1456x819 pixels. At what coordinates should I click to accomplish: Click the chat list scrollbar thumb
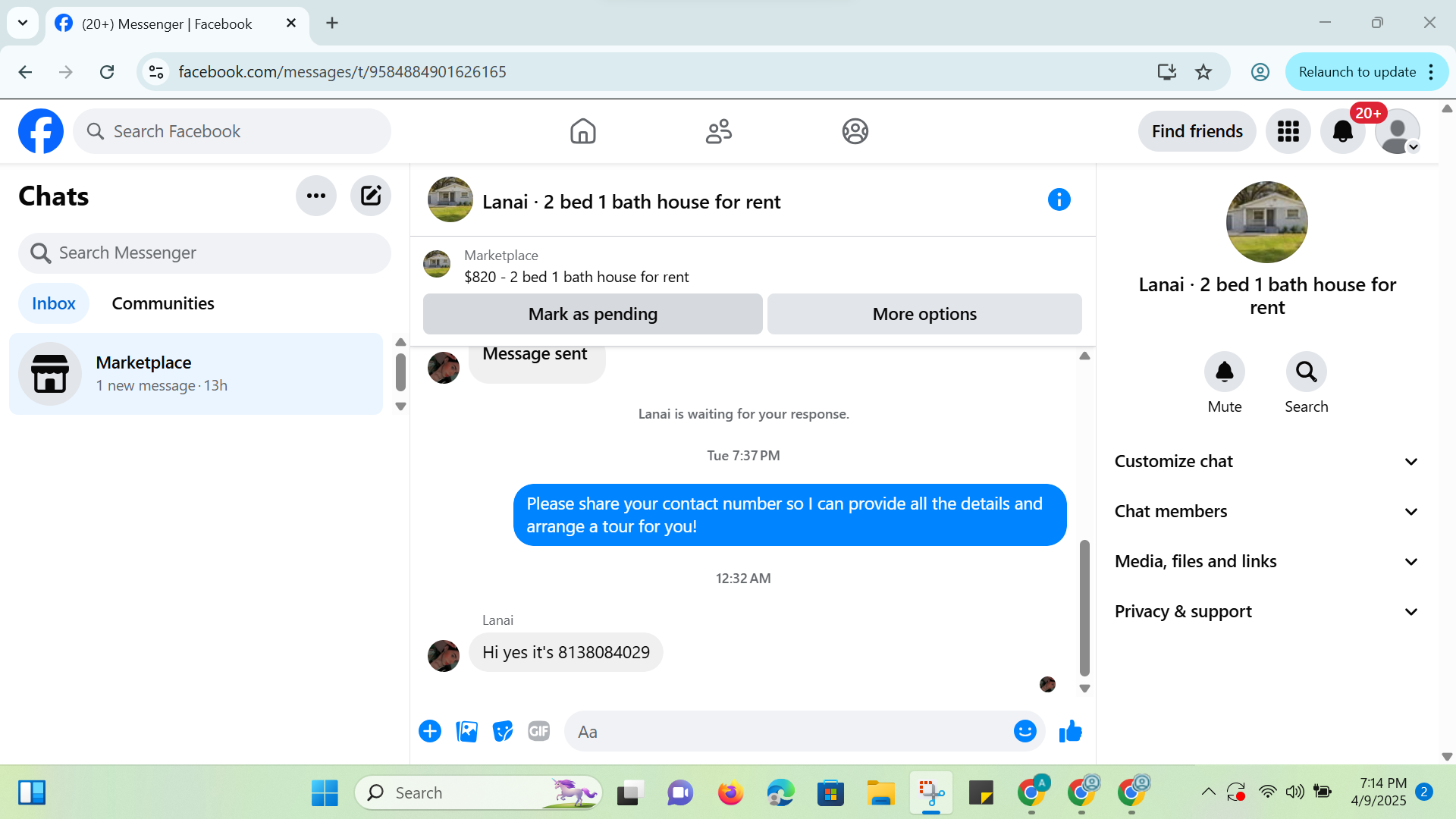(x=400, y=372)
